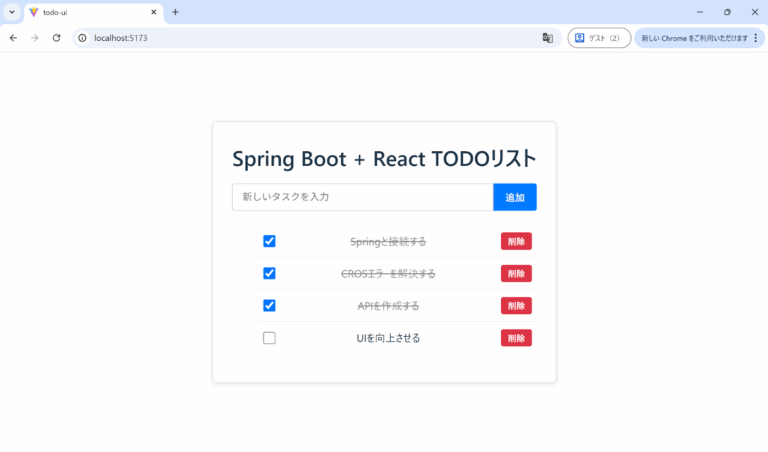Open the Chrome three-dot menu
This screenshot has height=452, width=768.
click(755, 38)
